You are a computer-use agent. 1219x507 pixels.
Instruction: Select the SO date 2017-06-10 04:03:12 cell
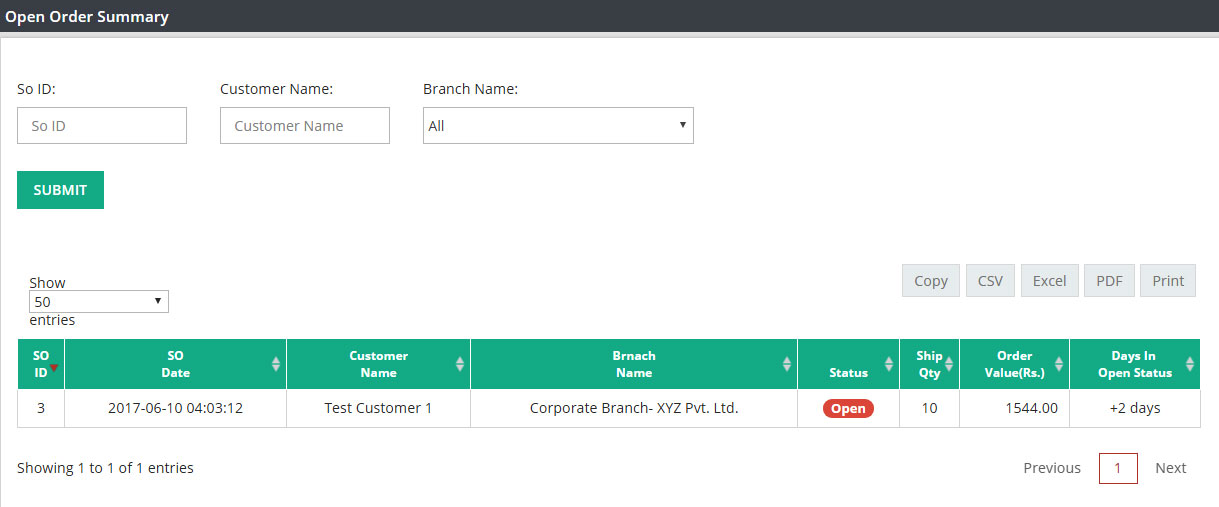tap(176, 408)
